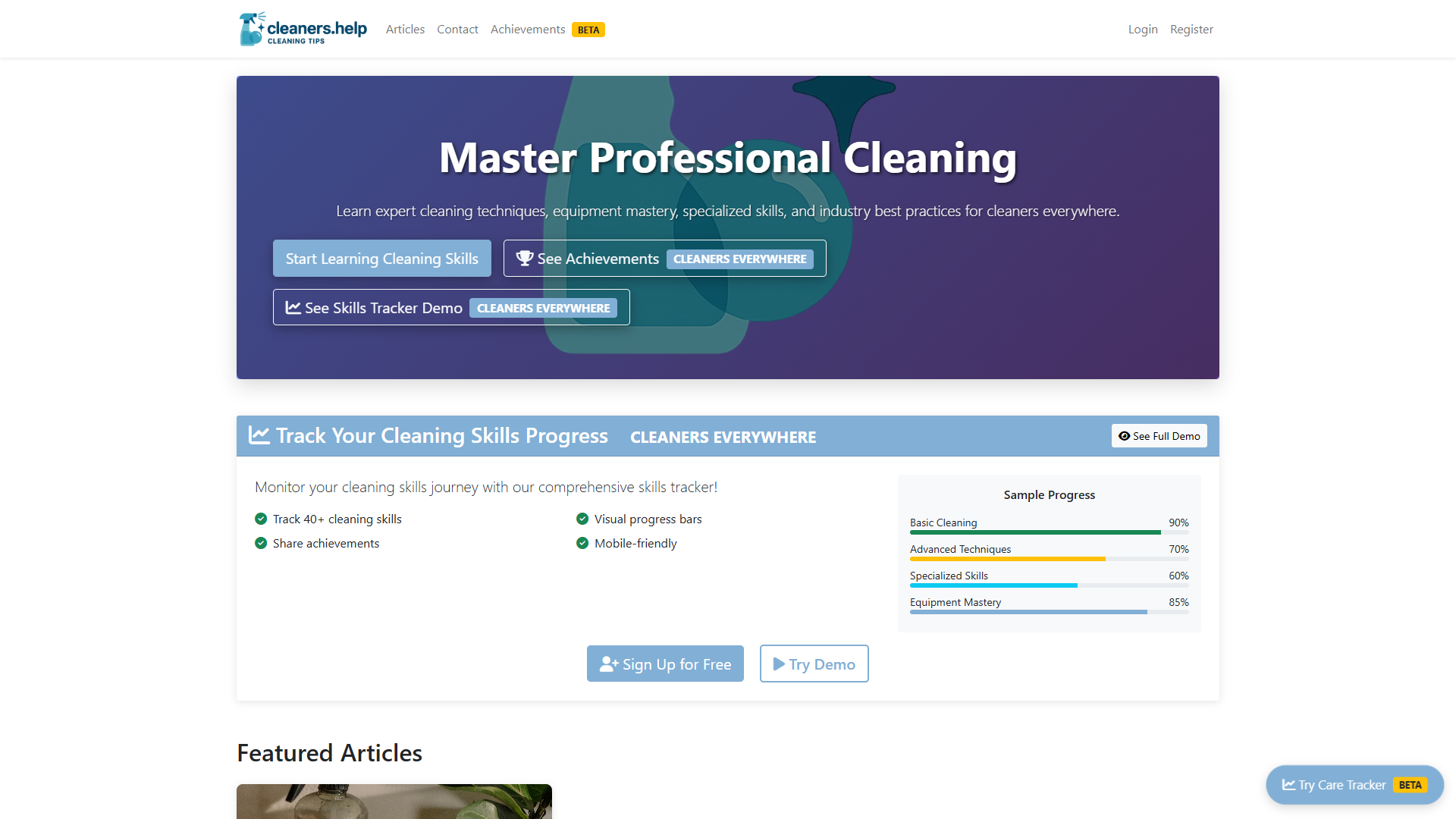Viewport: 1456px width, 819px height.
Task: Click checkmark next to Mobile-friendly
Action: (x=582, y=543)
